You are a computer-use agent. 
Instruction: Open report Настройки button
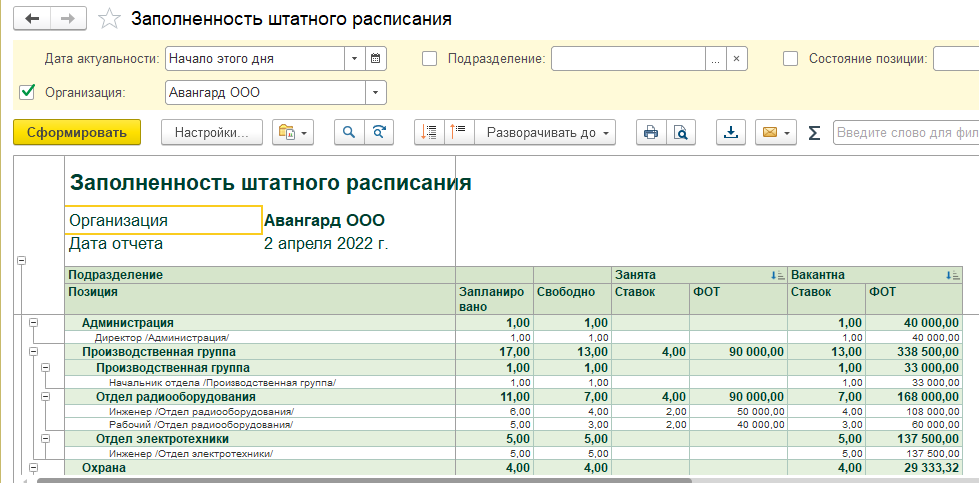tap(211, 132)
